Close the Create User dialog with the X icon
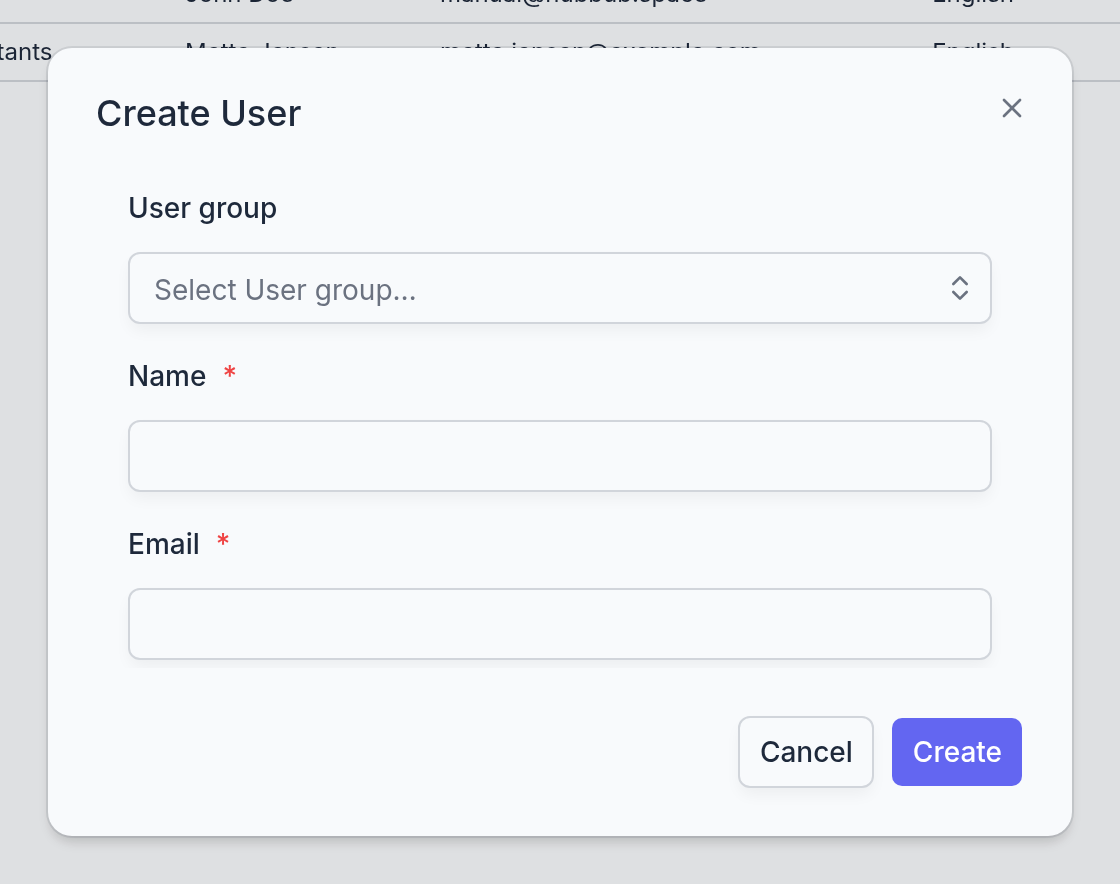The width and height of the screenshot is (1120, 884). 1011,109
